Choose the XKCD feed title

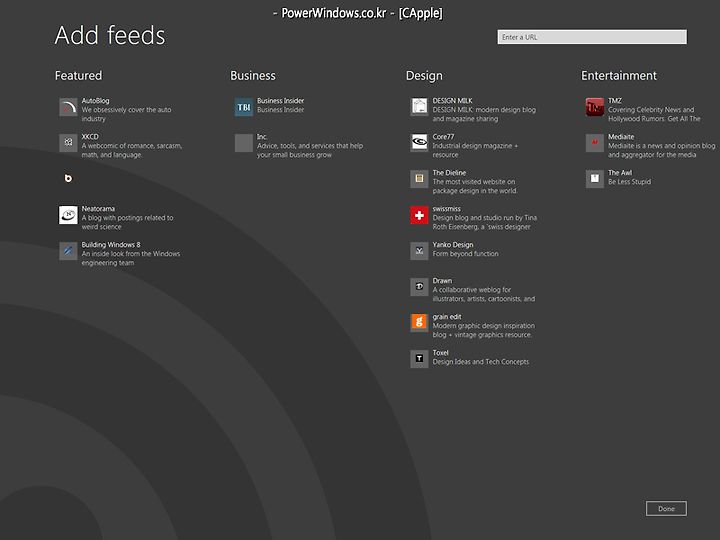[x=90, y=136]
